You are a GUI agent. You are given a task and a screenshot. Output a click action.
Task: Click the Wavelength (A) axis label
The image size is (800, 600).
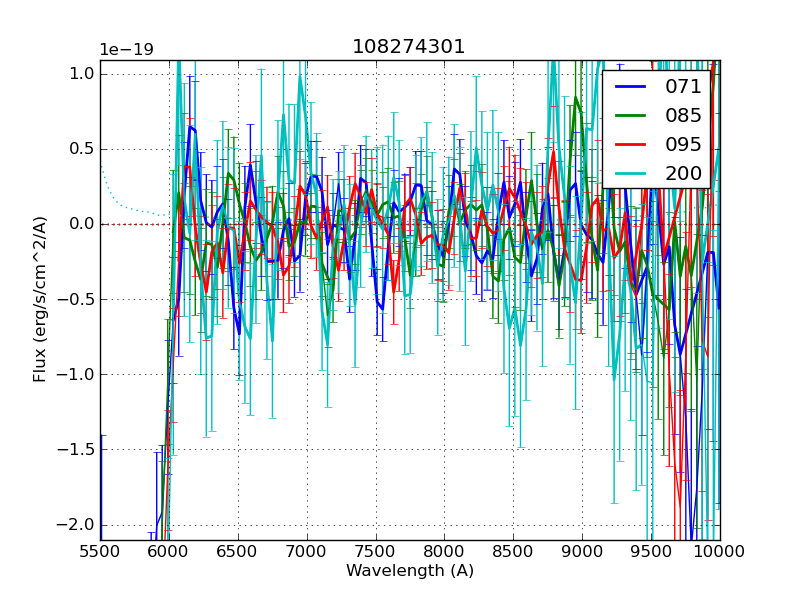pos(409,571)
